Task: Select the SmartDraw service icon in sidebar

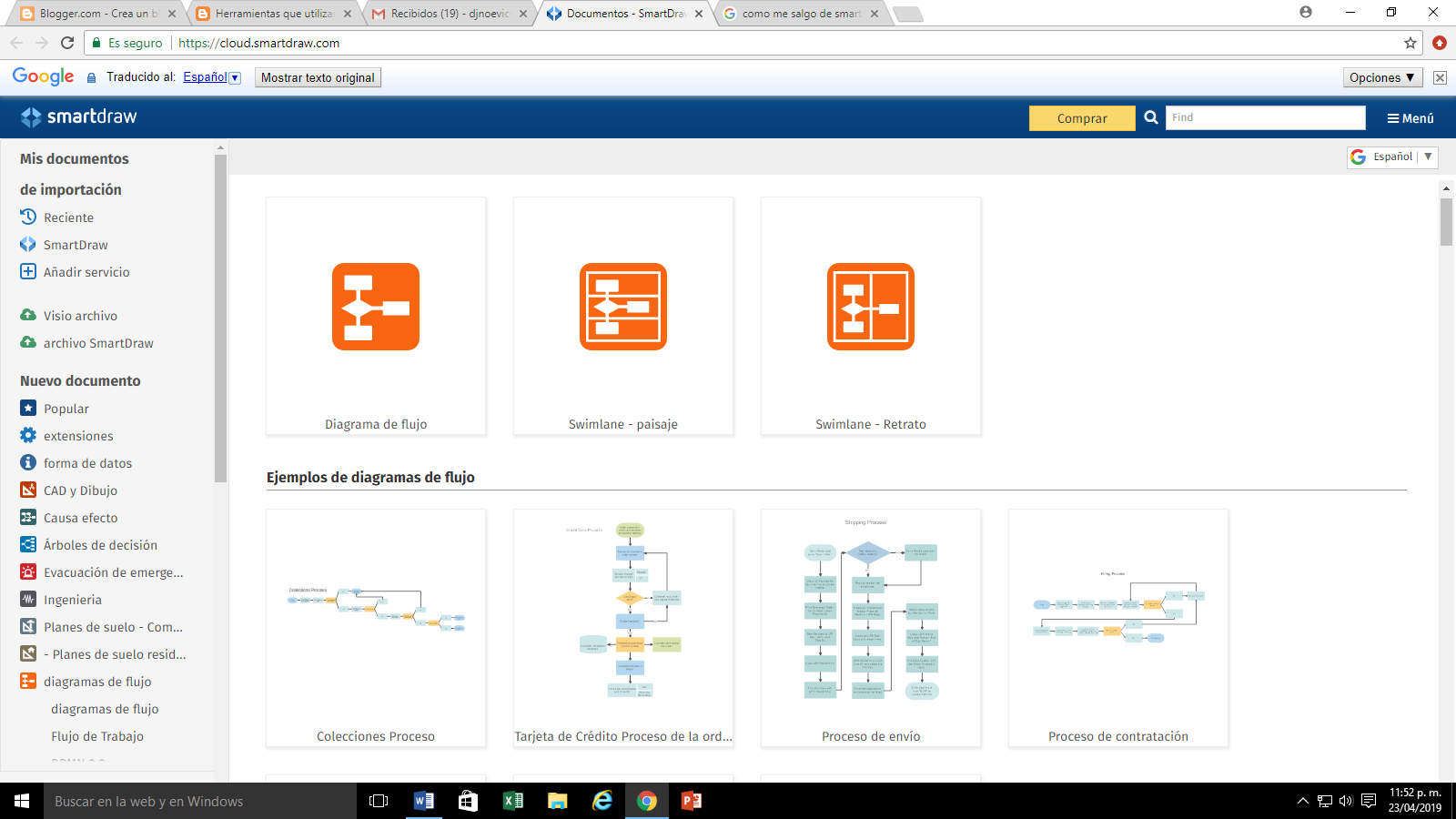Action: [28, 244]
